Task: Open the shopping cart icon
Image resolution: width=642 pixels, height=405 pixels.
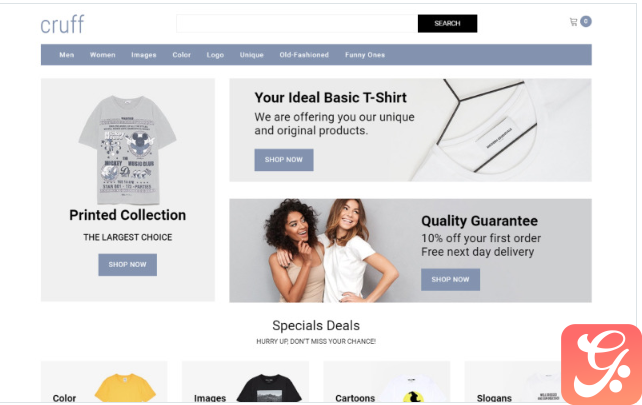Action: [x=573, y=22]
